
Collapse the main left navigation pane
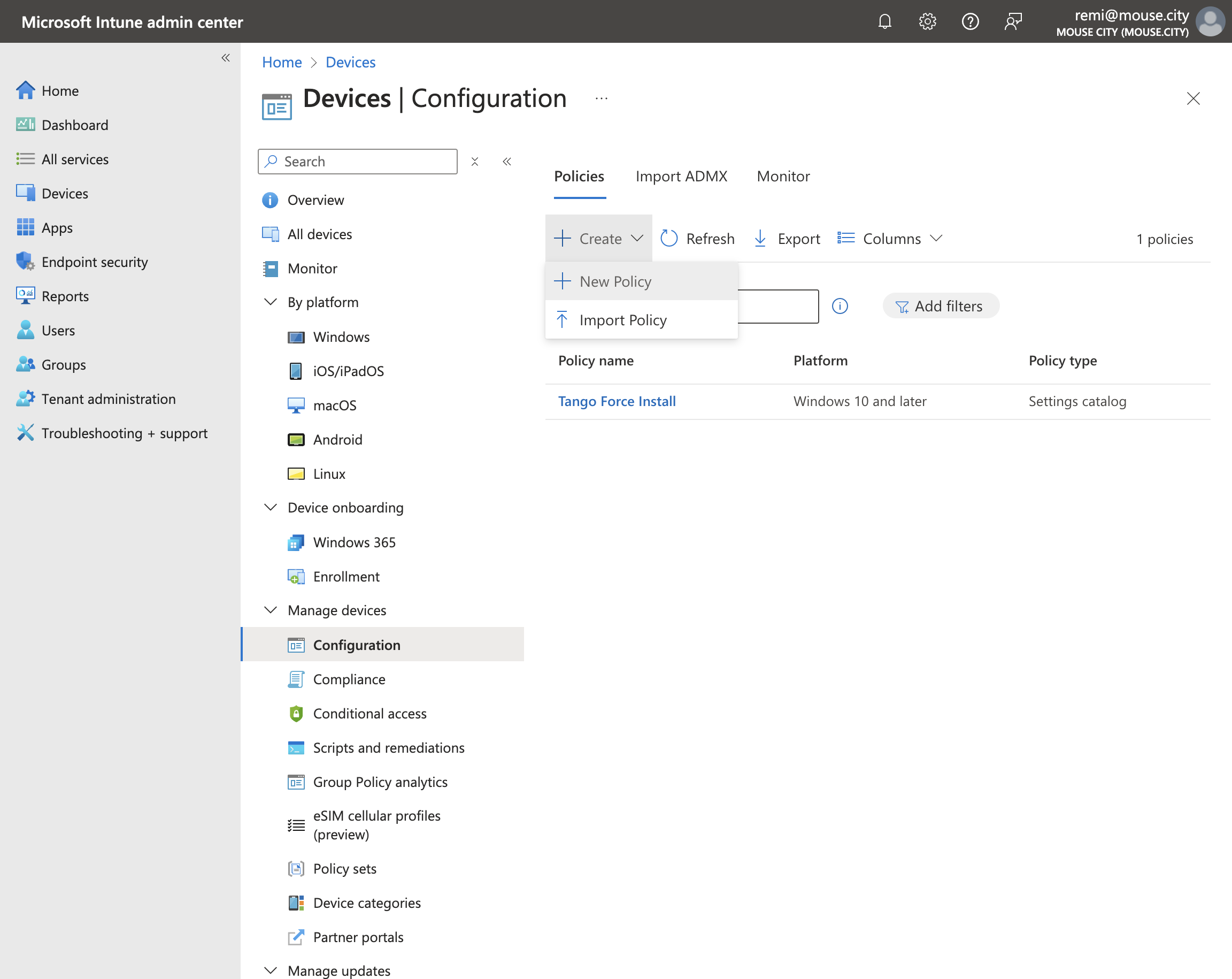[226, 58]
